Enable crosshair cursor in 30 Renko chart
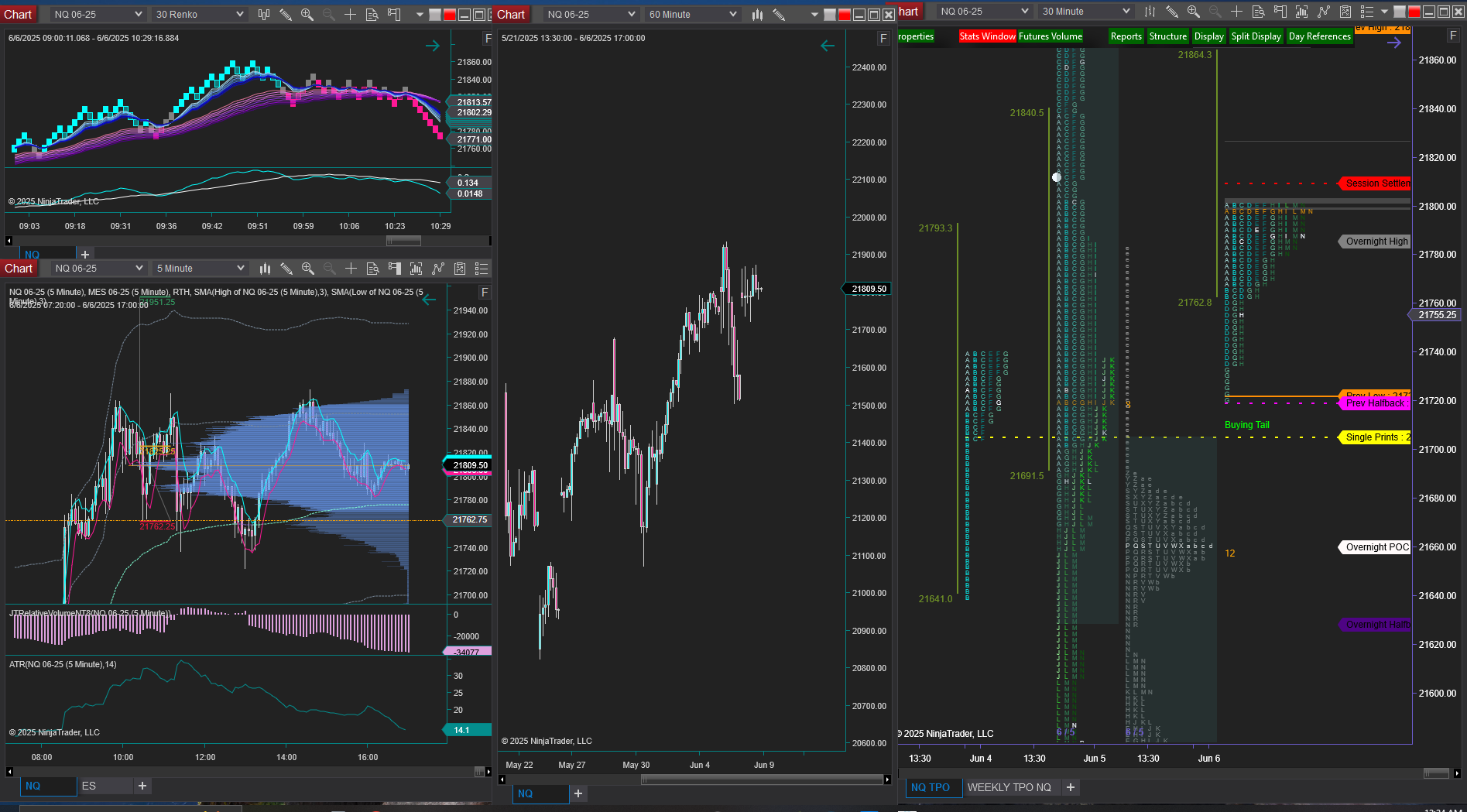This screenshot has width=1467, height=812. click(x=351, y=14)
